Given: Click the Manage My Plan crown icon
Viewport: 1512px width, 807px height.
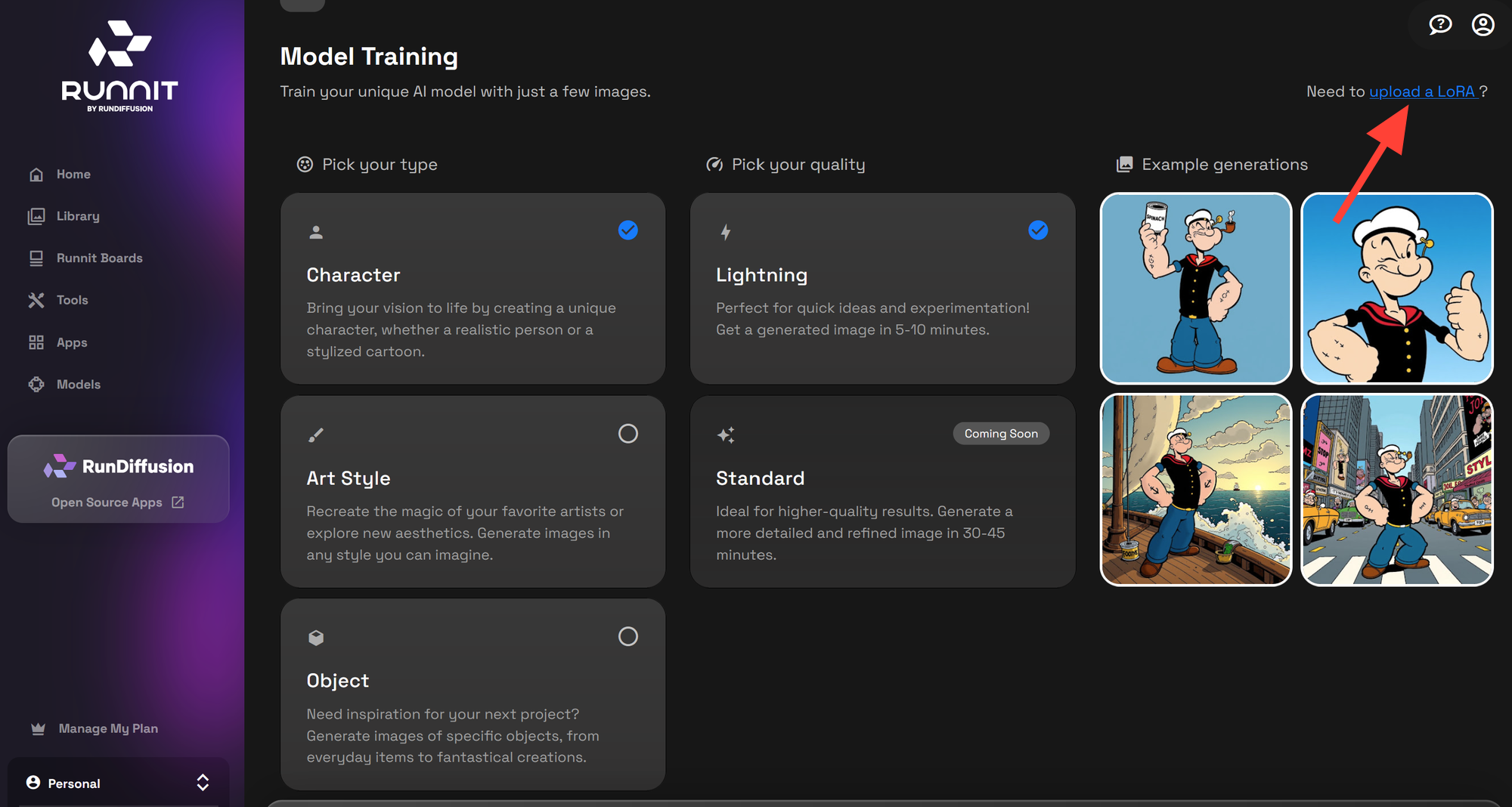Looking at the screenshot, I should (39, 728).
